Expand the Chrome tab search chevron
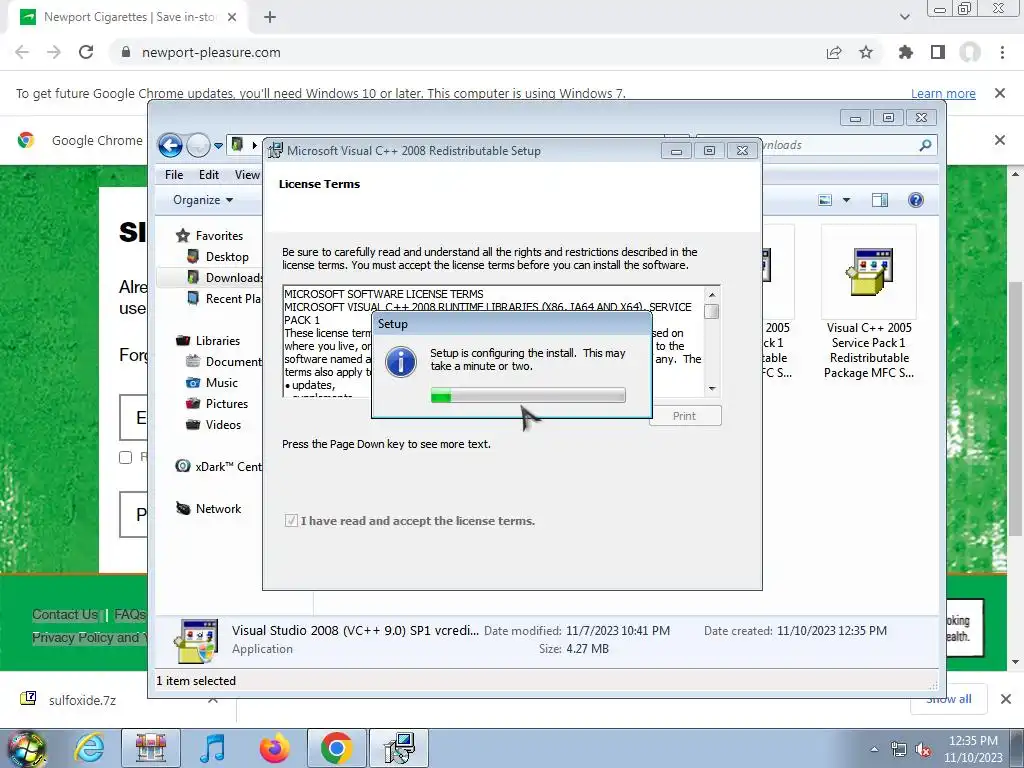This screenshot has height=768, width=1024. point(904,17)
